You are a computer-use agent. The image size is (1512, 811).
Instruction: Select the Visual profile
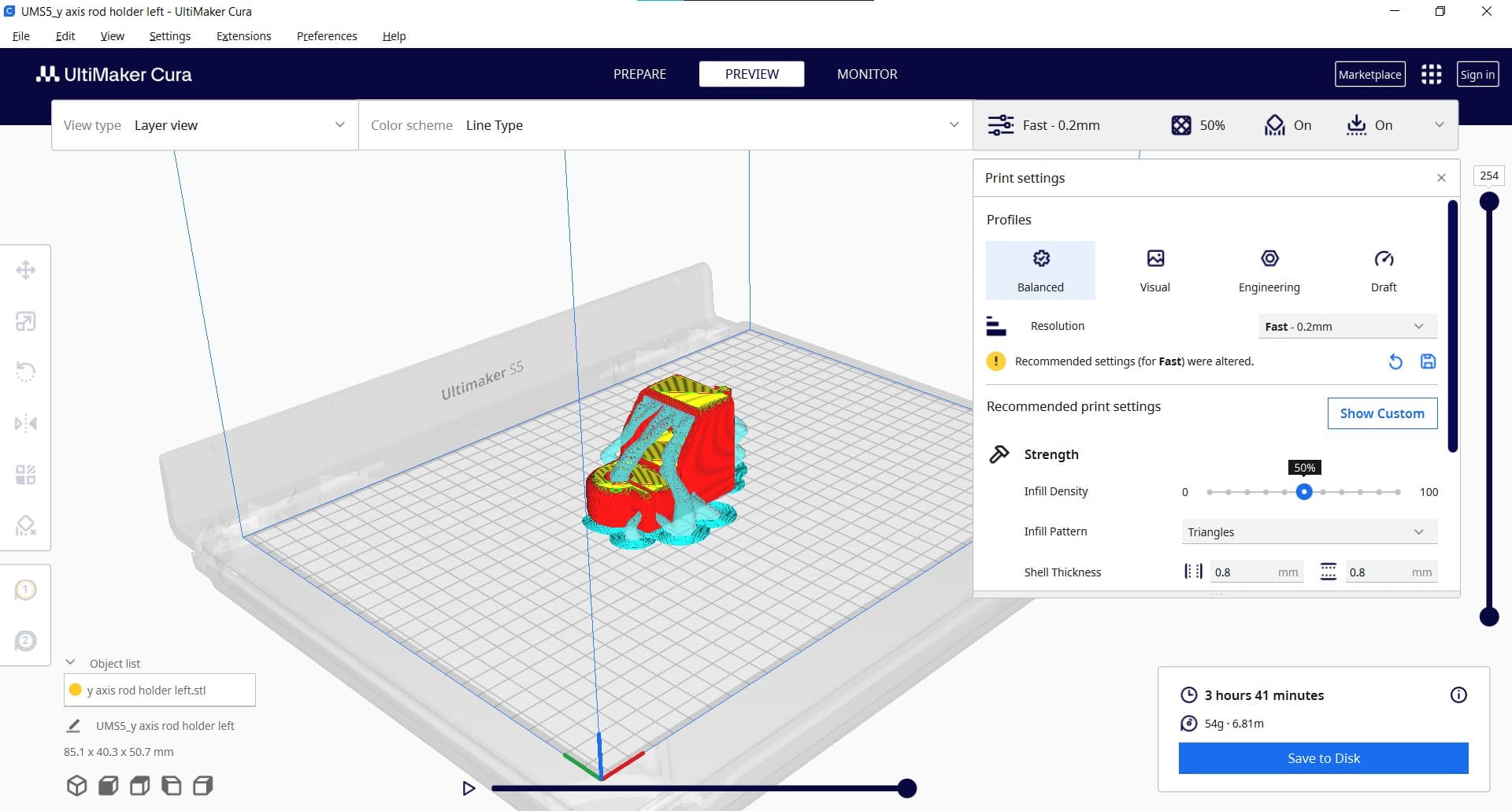1154,270
